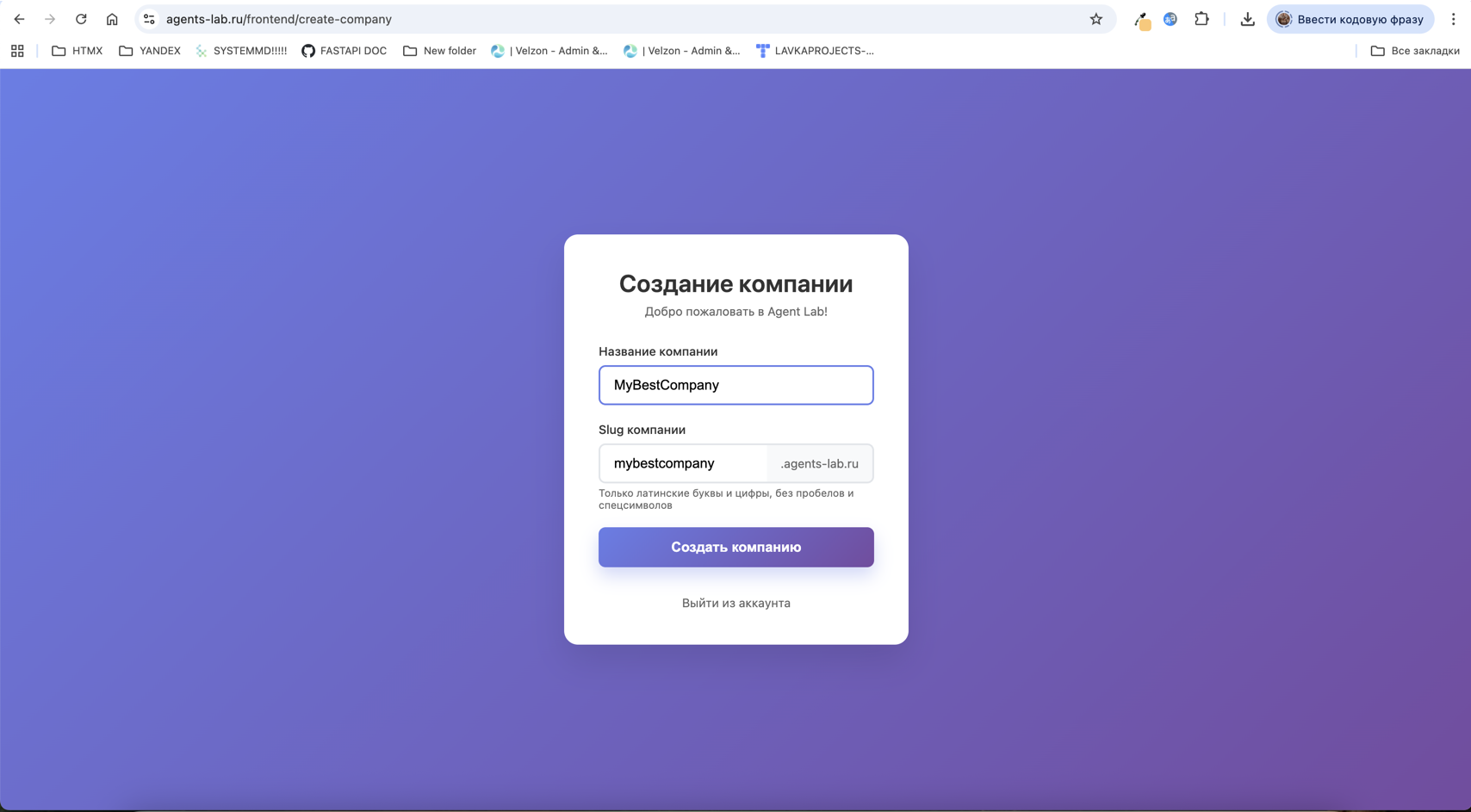Open the YANDEX bookmarks folder

click(149, 51)
